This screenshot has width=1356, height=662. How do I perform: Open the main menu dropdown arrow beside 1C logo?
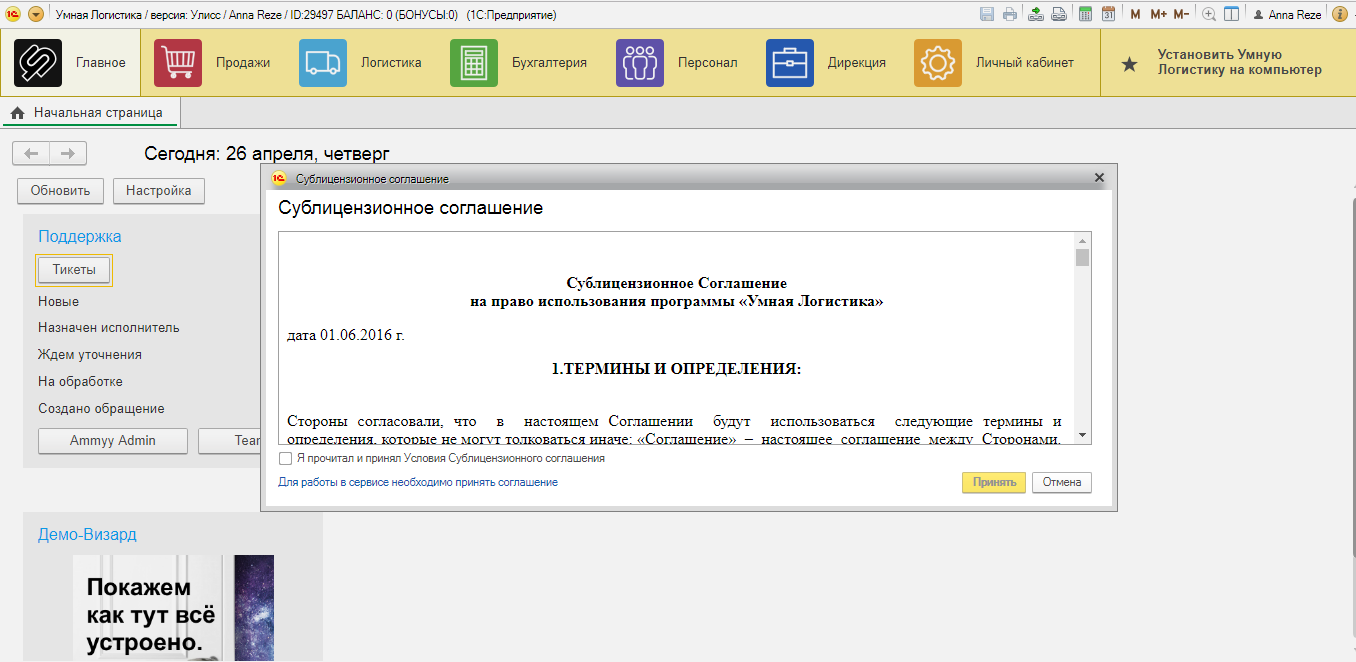click(36, 14)
